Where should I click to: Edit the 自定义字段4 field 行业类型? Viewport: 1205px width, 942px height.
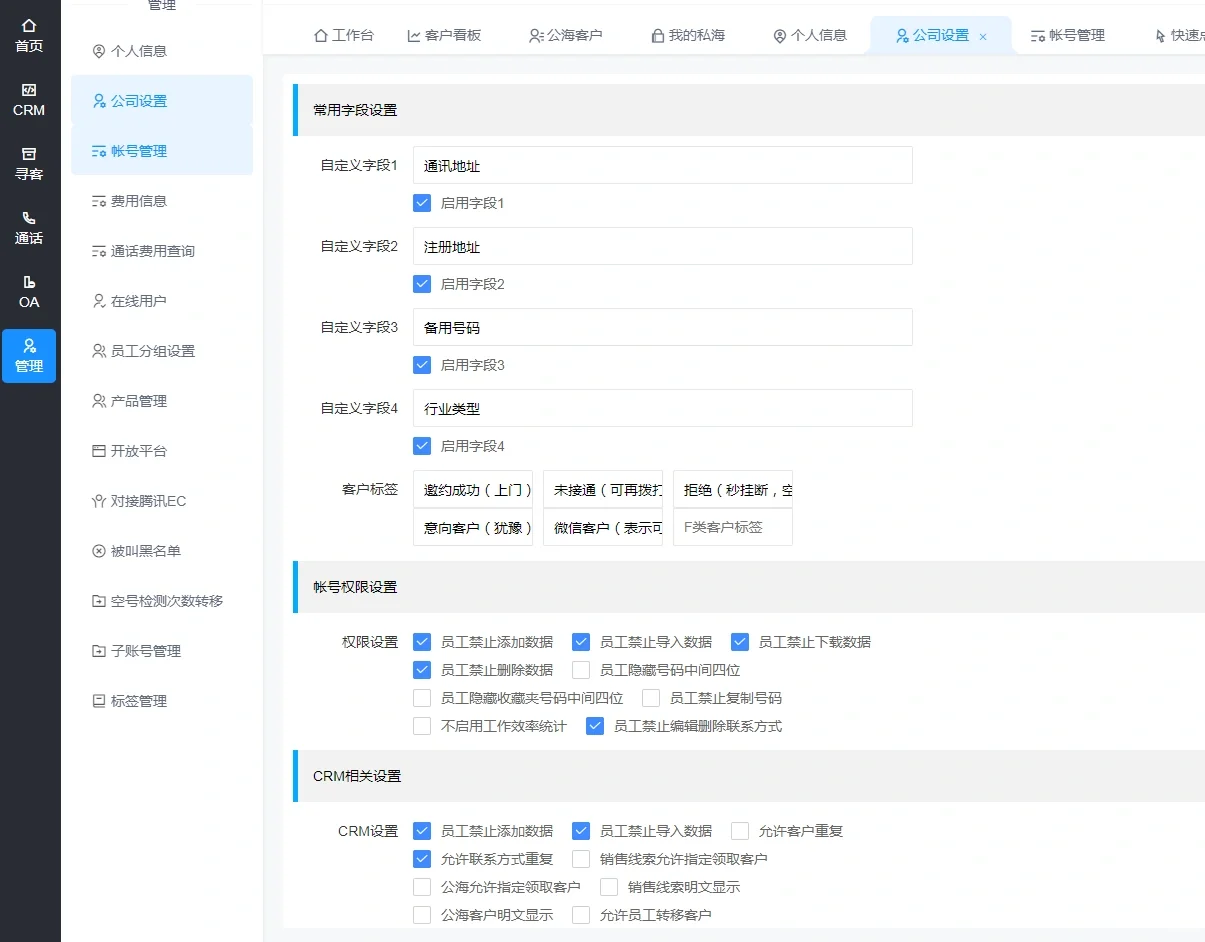pyautogui.click(x=663, y=408)
